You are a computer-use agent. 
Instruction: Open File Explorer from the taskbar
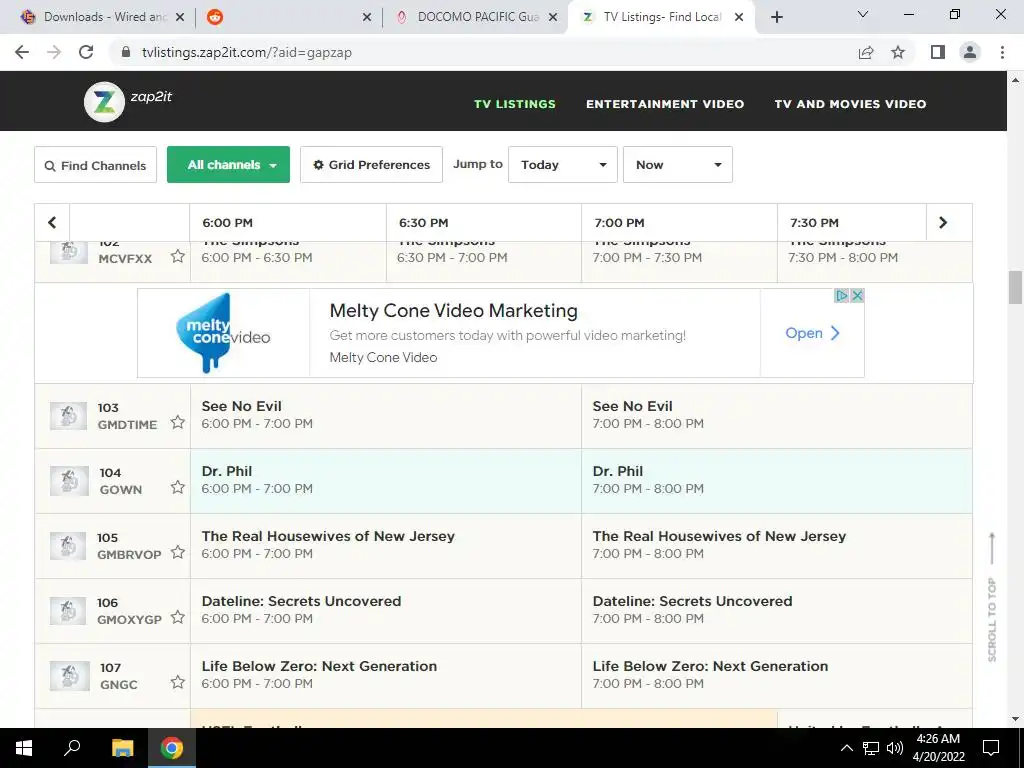tap(122, 748)
